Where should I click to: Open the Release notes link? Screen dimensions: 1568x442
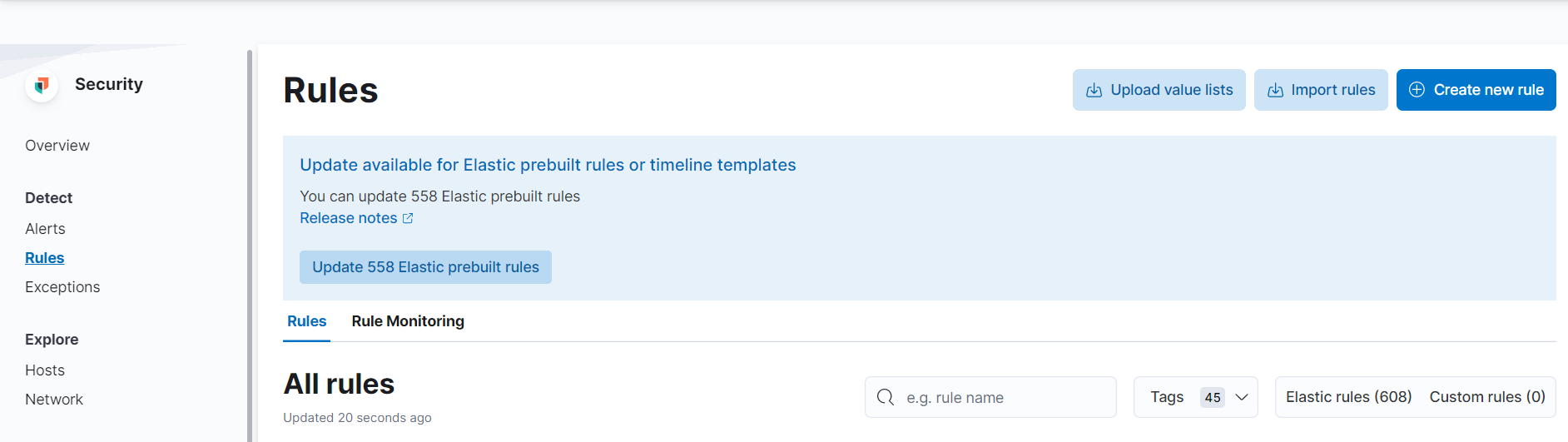point(349,218)
